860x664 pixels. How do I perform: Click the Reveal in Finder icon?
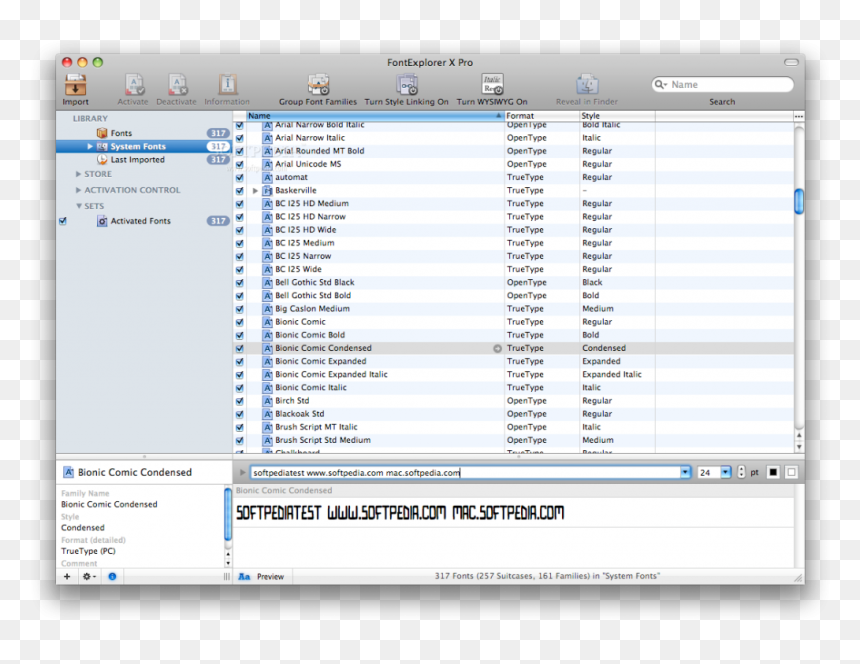coord(586,85)
